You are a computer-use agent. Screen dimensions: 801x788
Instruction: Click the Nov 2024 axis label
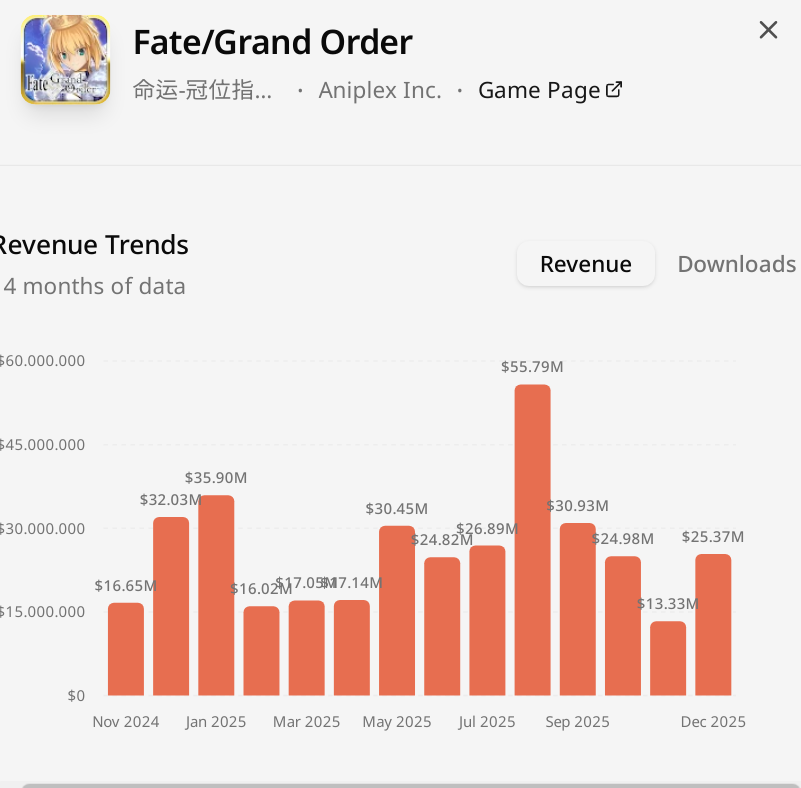126,722
